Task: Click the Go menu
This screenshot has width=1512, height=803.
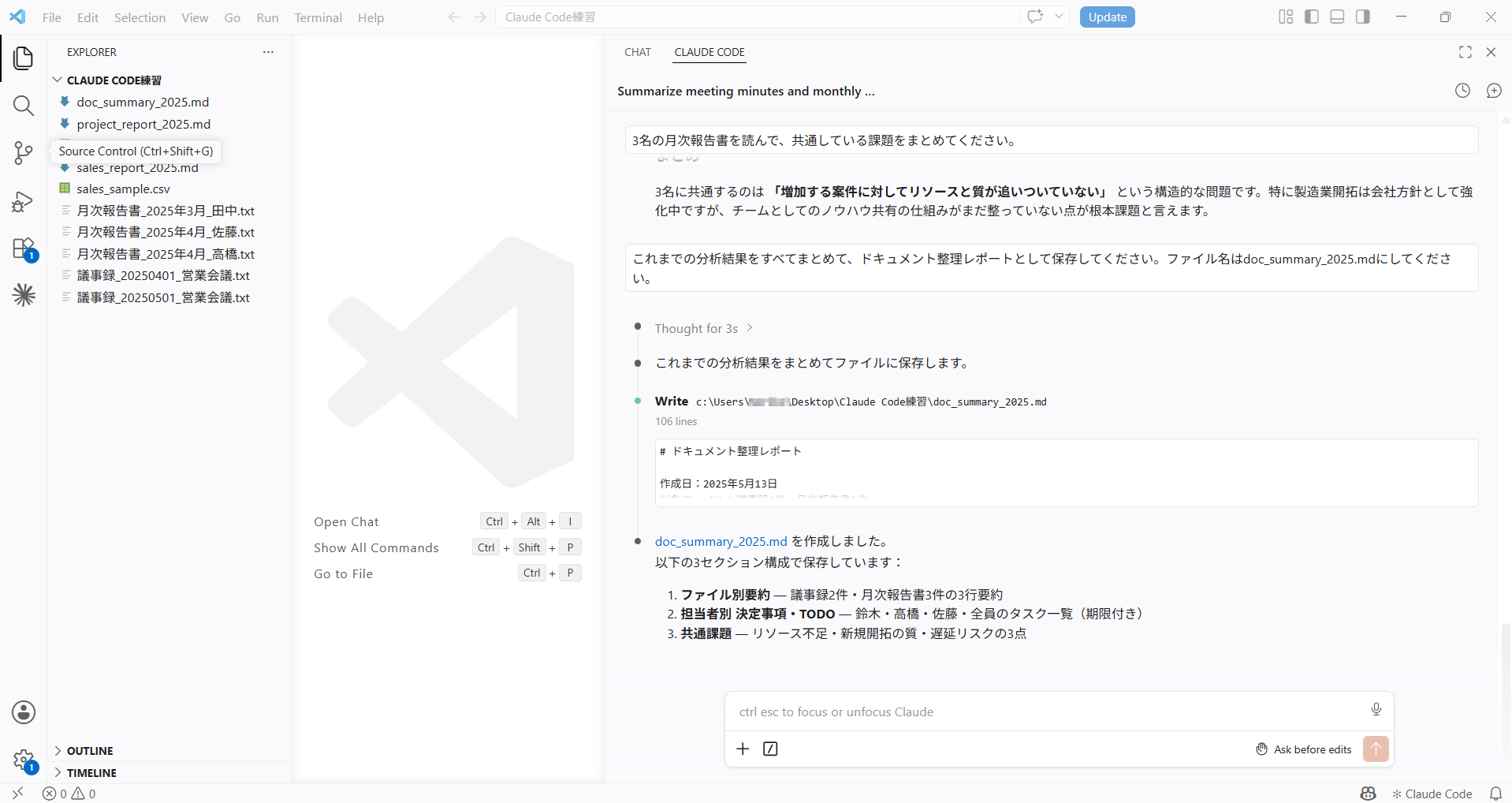Action: click(x=233, y=17)
